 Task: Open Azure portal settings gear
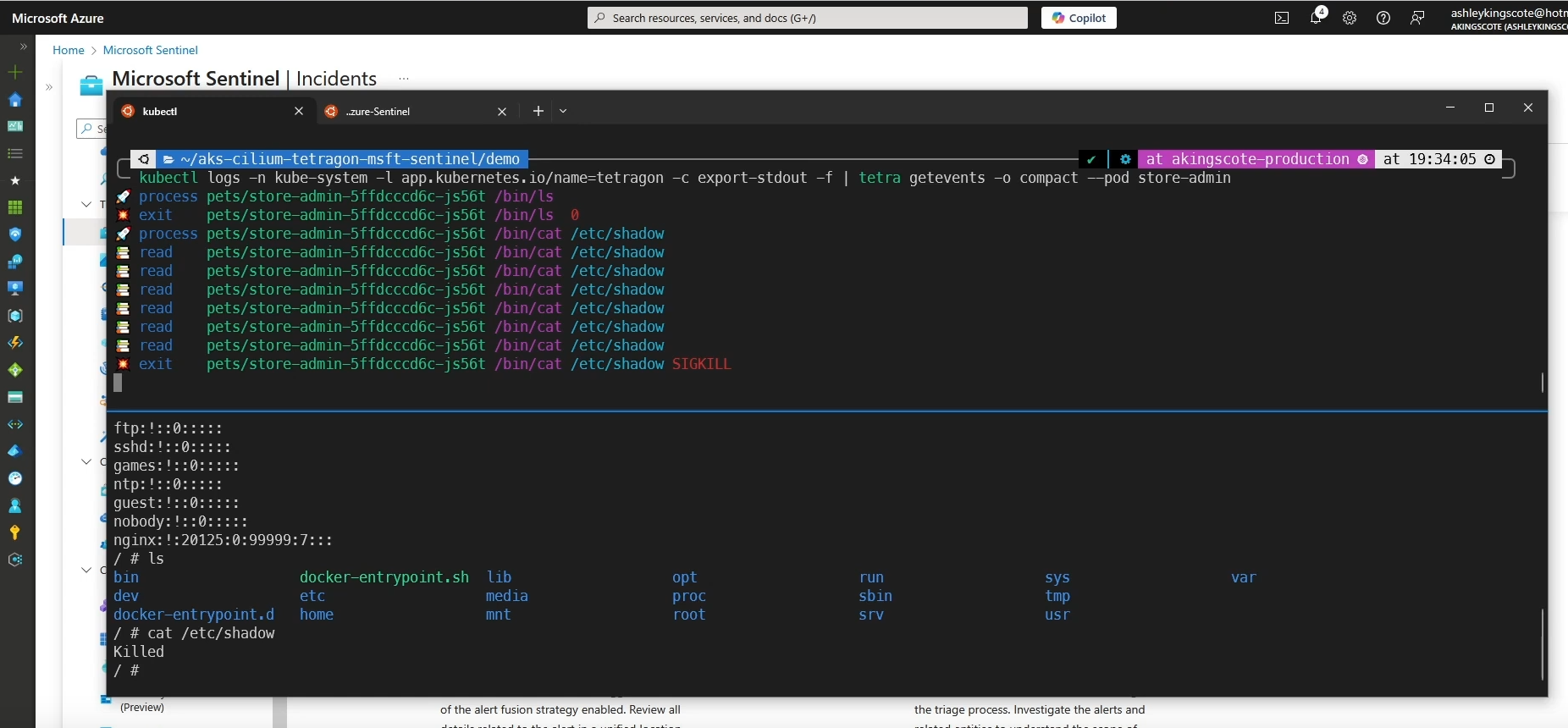pyautogui.click(x=1350, y=18)
